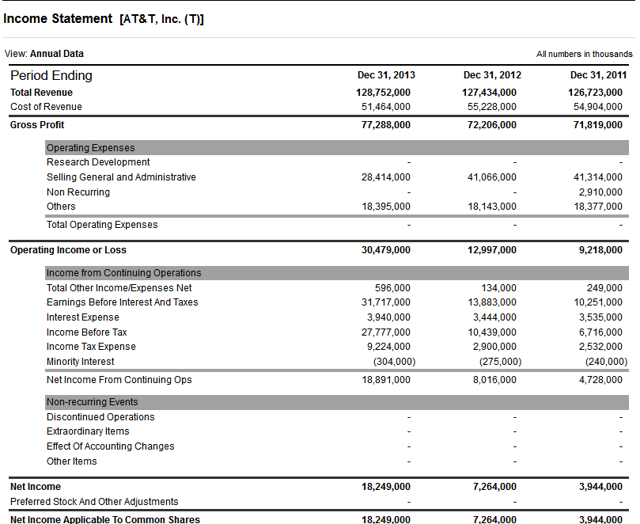Image resolution: width=640 pixels, height=524 pixels.
Task: Select the Interest Expense label
Action: (83, 318)
